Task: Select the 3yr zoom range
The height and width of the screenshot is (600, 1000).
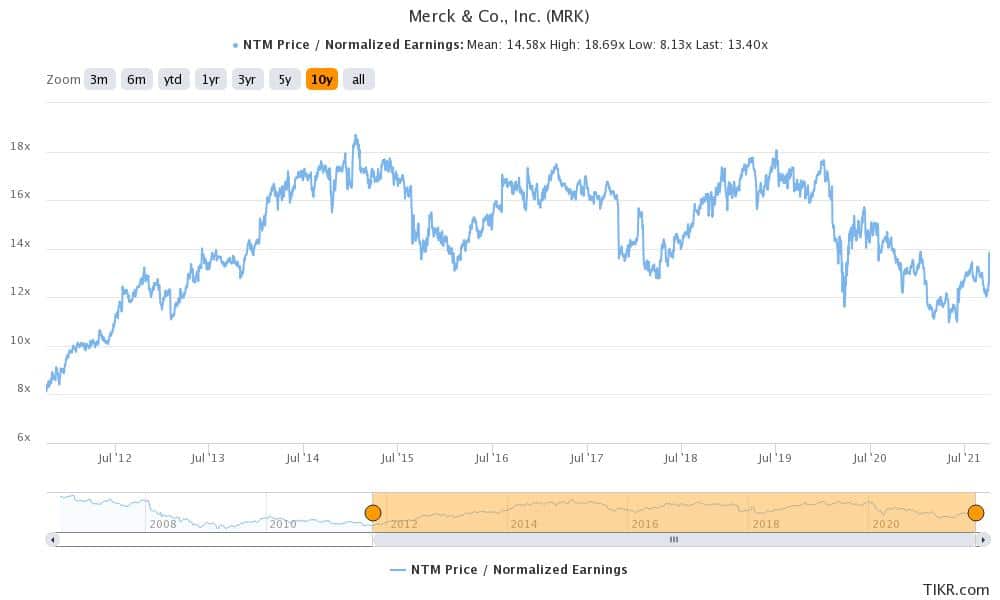Action: [247, 80]
